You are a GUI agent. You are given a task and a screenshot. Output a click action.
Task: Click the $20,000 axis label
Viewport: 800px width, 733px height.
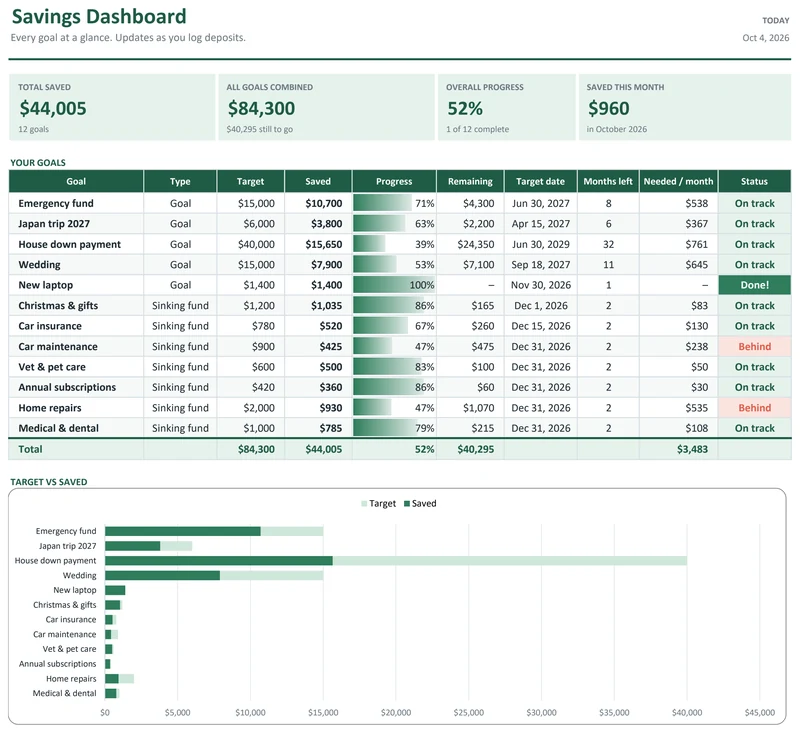(396, 713)
